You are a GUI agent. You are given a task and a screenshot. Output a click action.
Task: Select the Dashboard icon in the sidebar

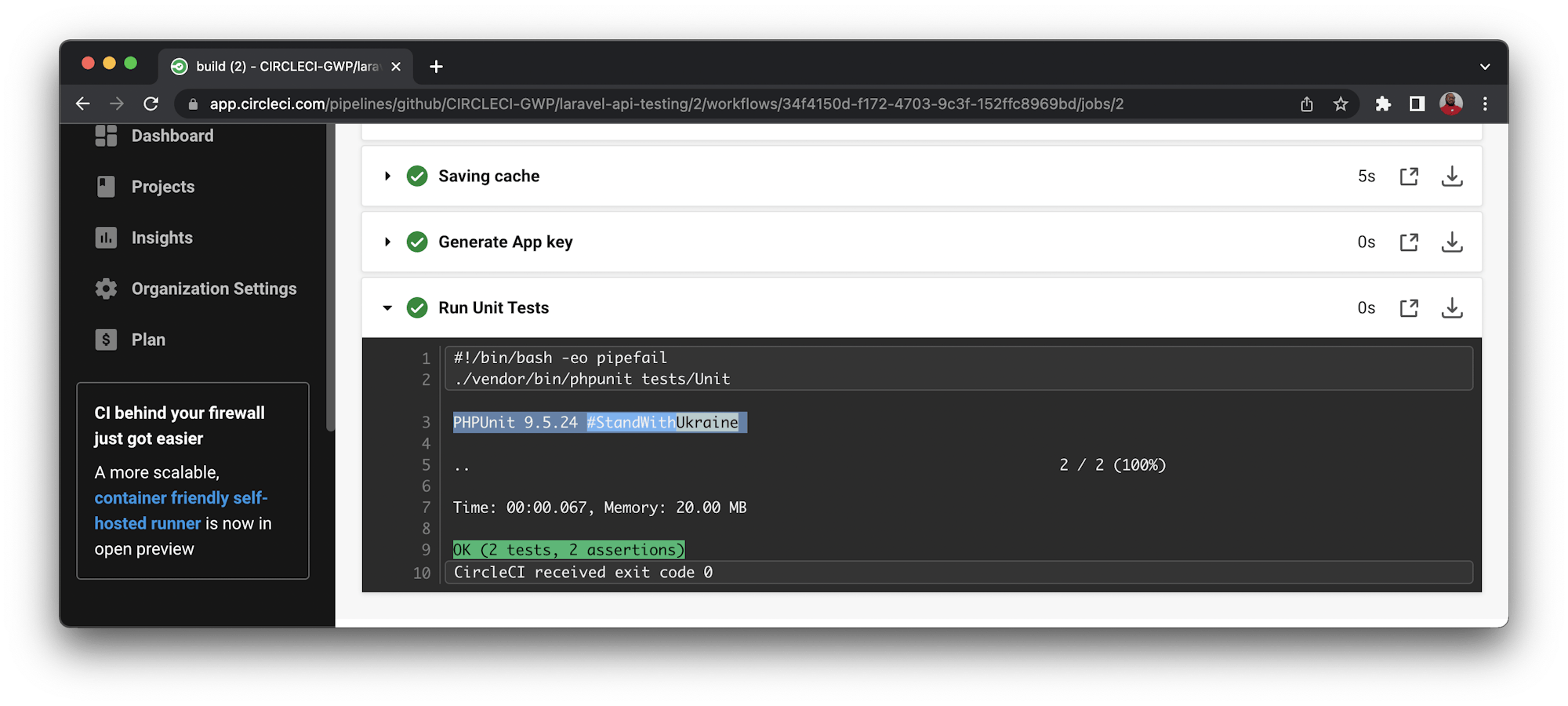106,135
